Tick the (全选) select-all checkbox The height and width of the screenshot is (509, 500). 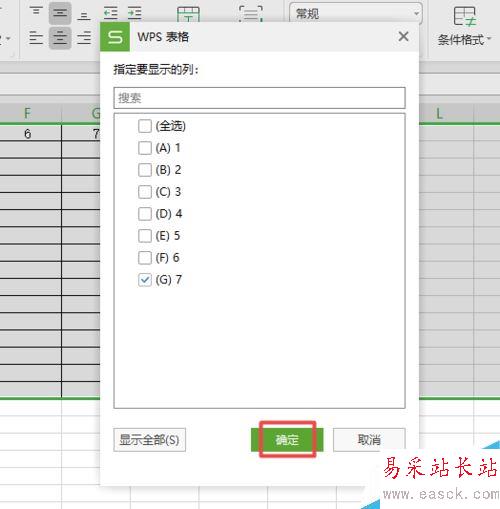coord(145,126)
